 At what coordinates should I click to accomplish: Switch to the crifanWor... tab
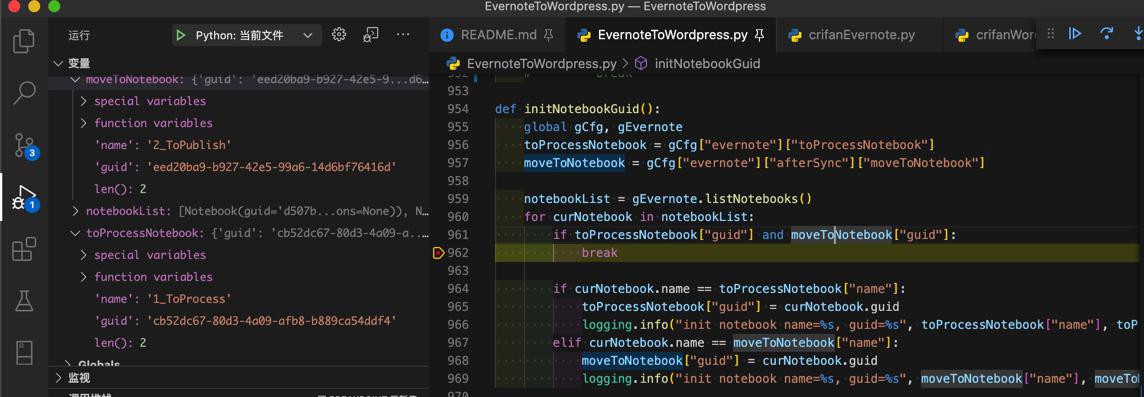click(996, 34)
